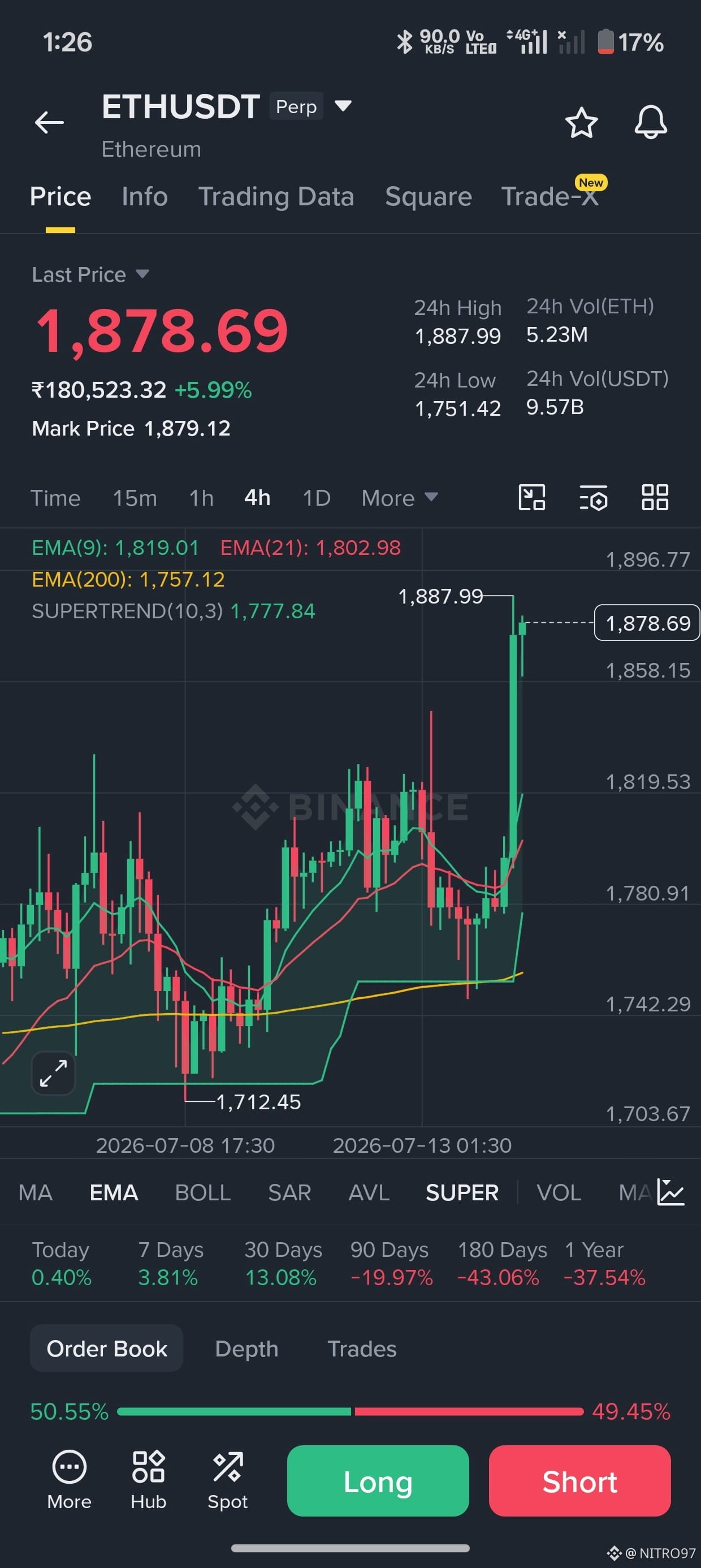
Task: Tap the 30 Days 13.08% change
Action: coord(283,1263)
